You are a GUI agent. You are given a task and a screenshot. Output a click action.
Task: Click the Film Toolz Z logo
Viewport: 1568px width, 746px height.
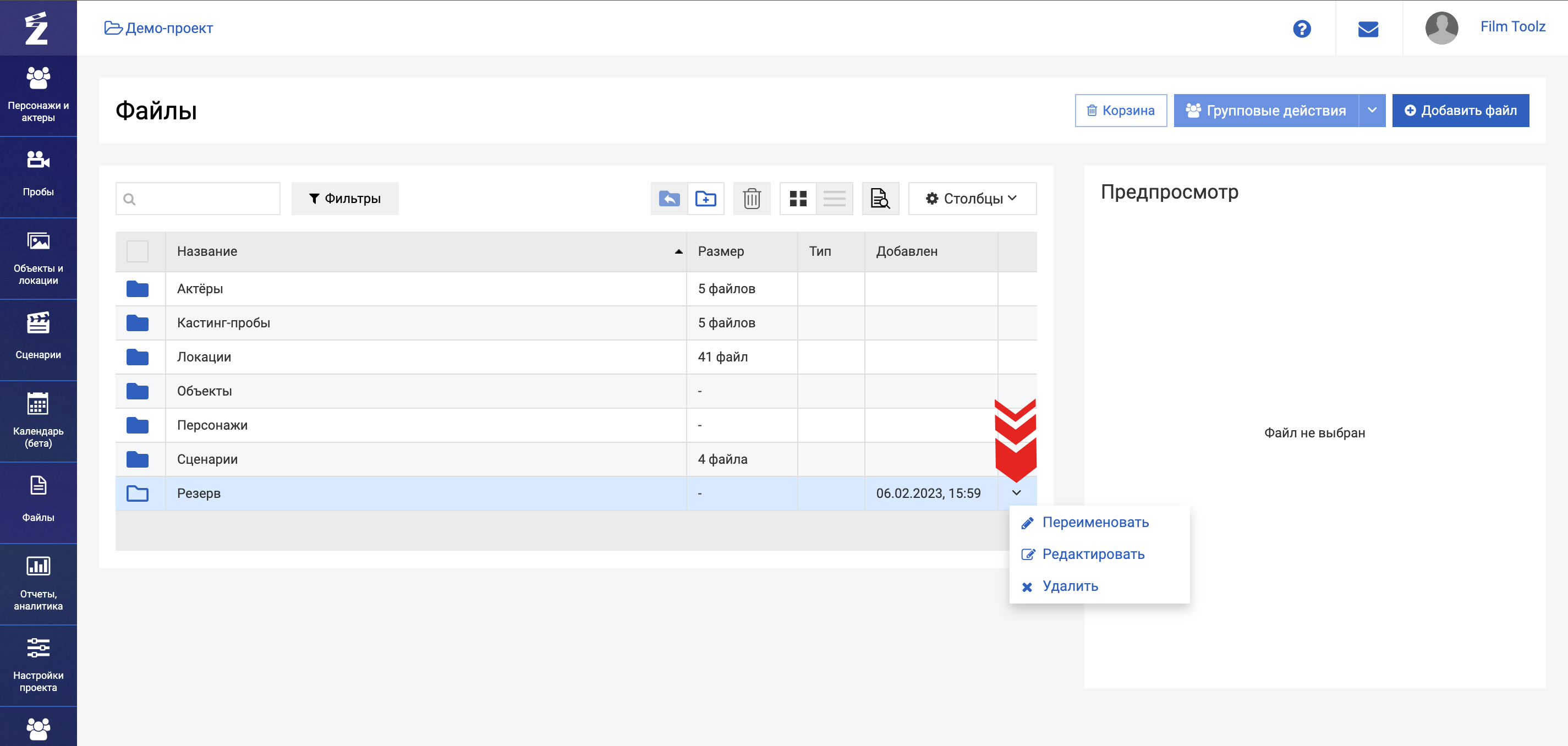point(36,28)
